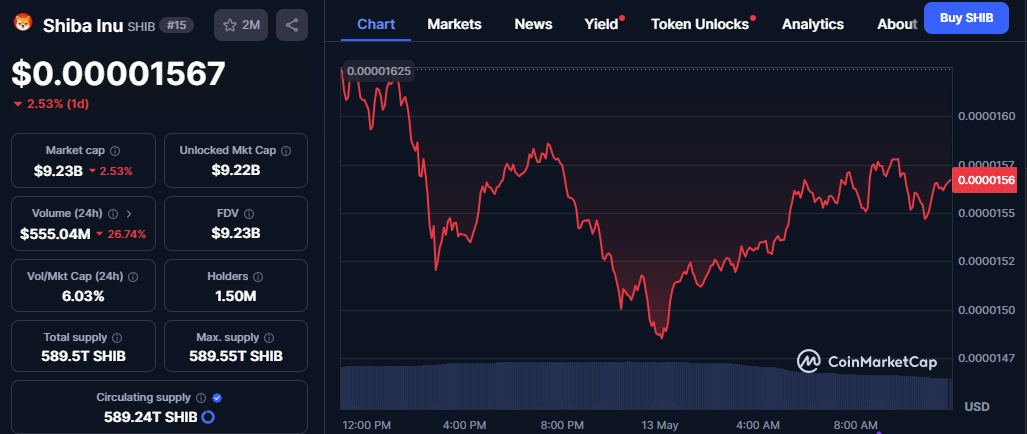Screen dimensions: 1027x434
Task: Add SHIB to watchlist with star button
Action: tap(241, 26)
